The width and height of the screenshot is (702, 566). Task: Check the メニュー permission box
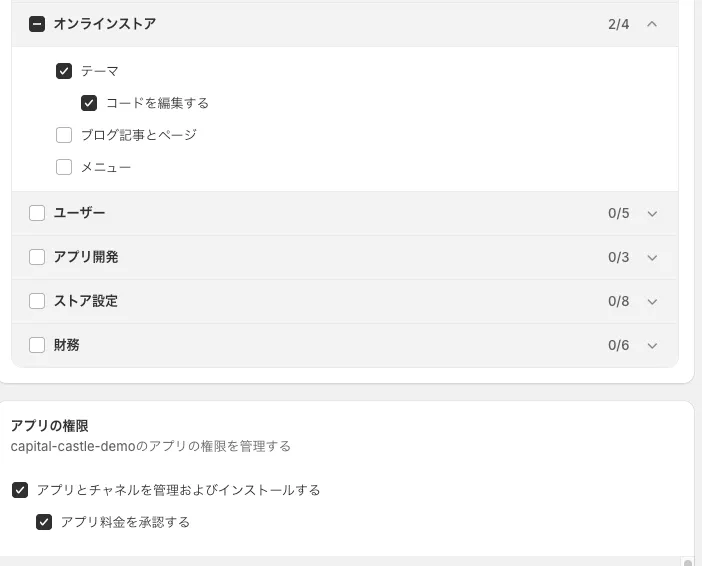64,167
